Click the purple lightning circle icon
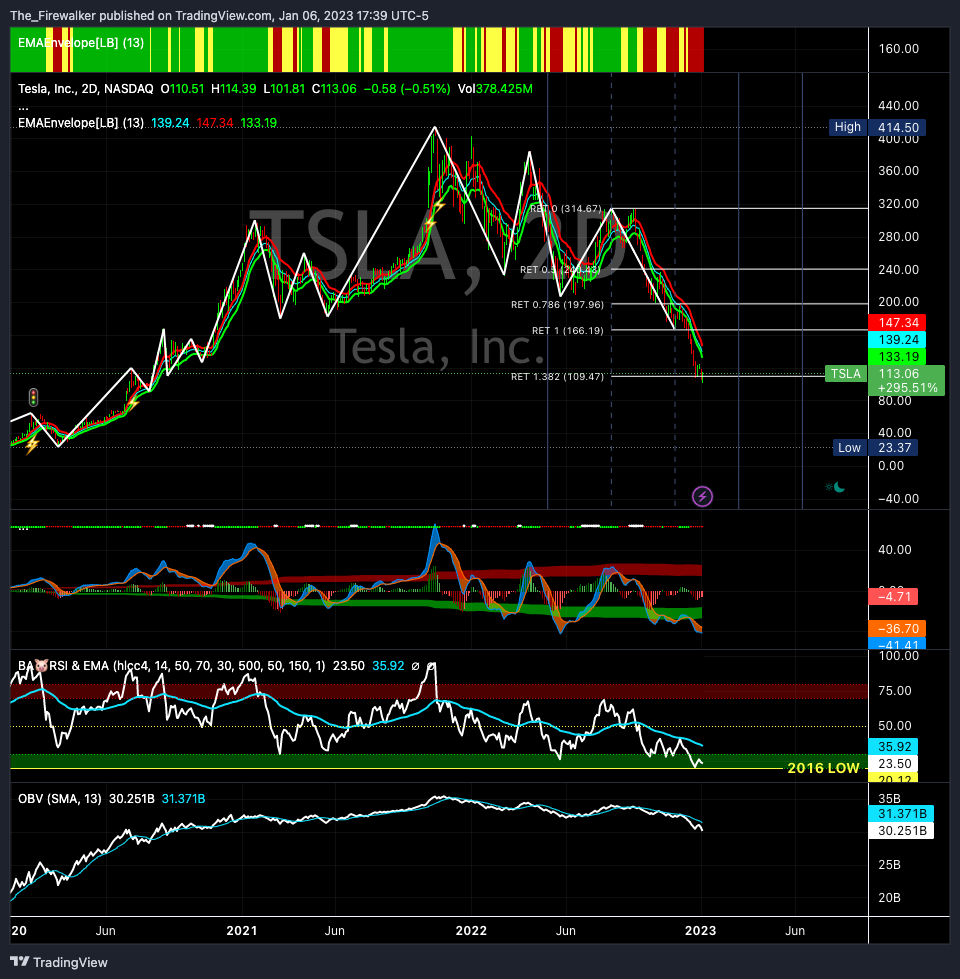 702,496
